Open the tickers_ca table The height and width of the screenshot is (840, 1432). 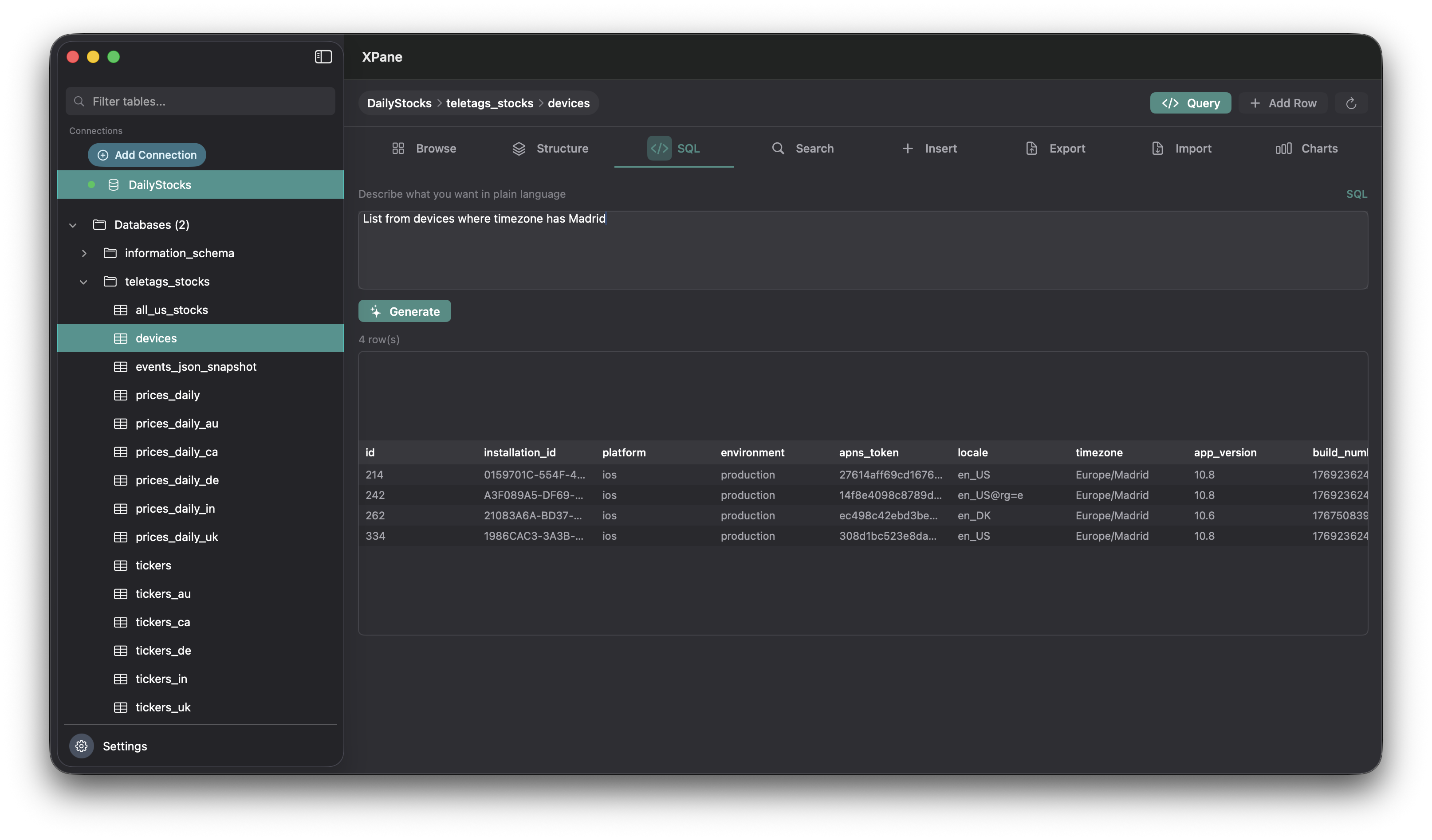pyautogui.click(x=201, y=622)
